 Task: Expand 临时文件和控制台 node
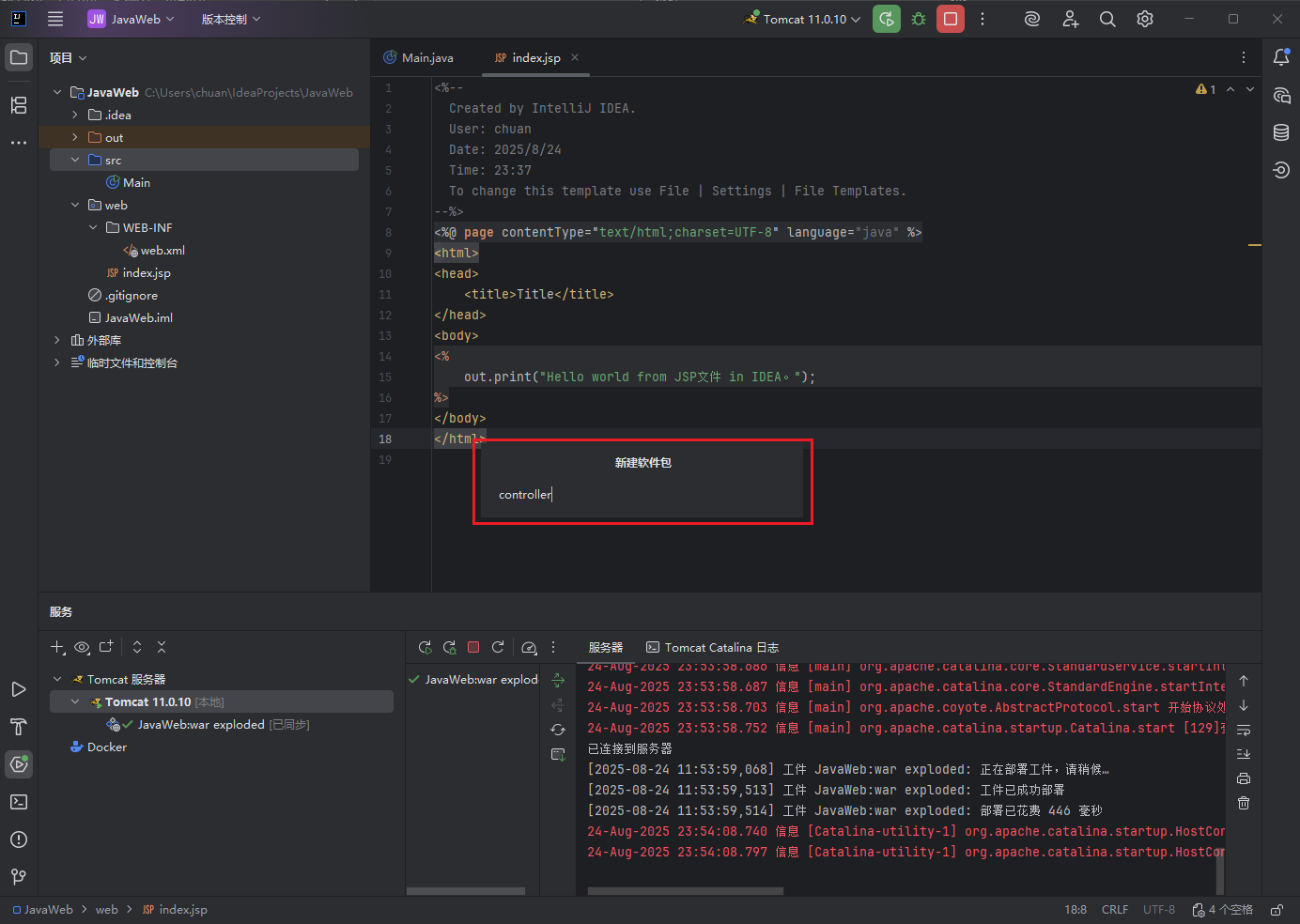point(57,362)
